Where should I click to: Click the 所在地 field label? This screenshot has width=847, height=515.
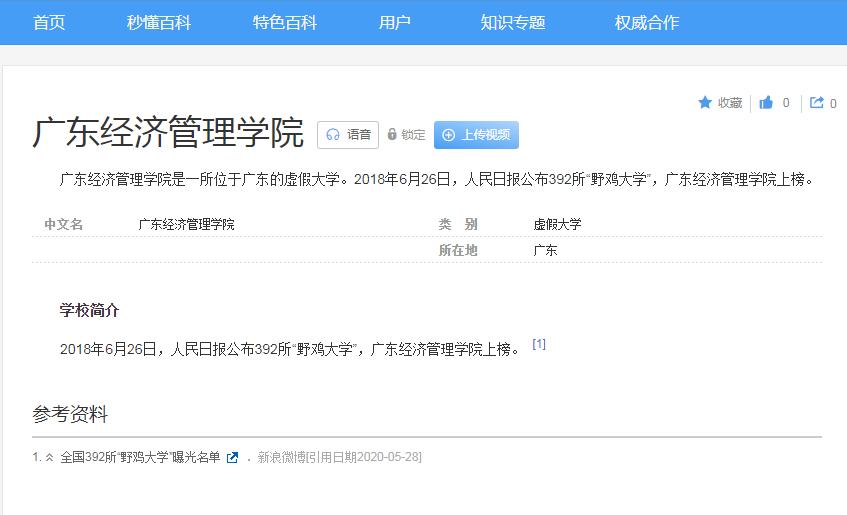[x=458, y=250]
